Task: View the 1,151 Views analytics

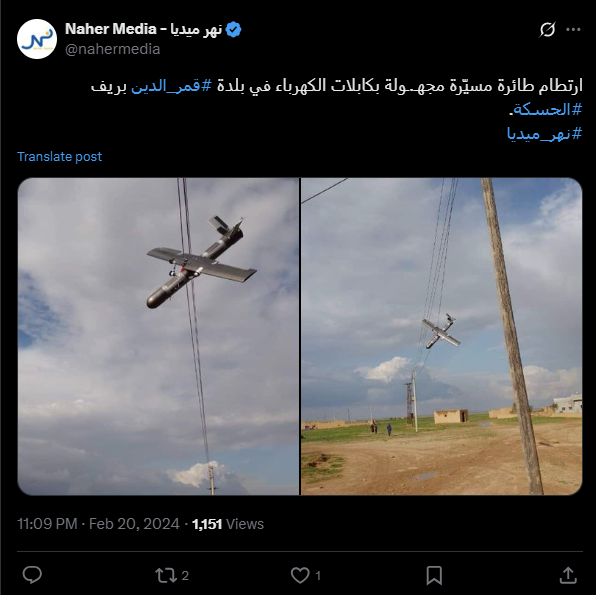Action: coord(228,524)
